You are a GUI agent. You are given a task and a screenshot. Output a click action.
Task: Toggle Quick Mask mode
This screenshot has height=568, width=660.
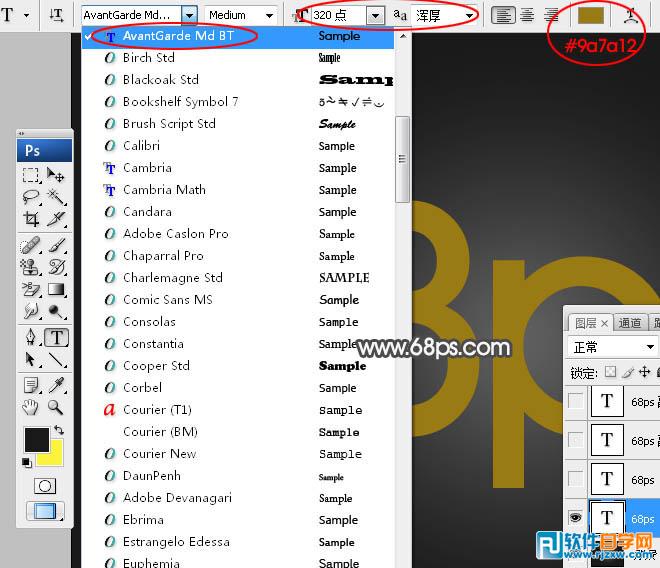click(x=45, y=486)
